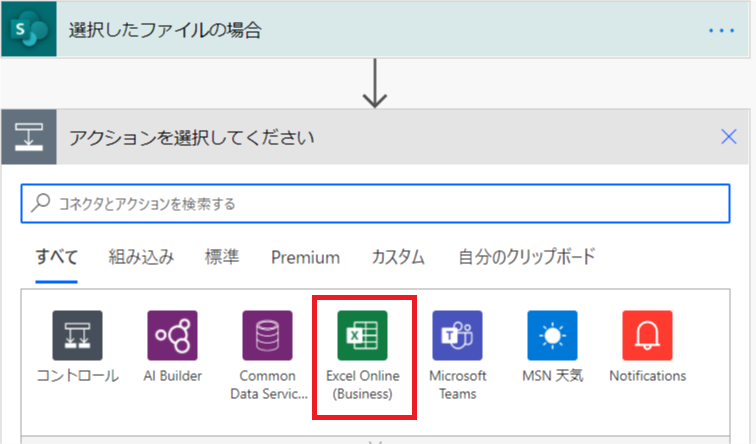756x444 pixels.
Task: Pick the MSN 天気 connector
Action: [552, 335]
